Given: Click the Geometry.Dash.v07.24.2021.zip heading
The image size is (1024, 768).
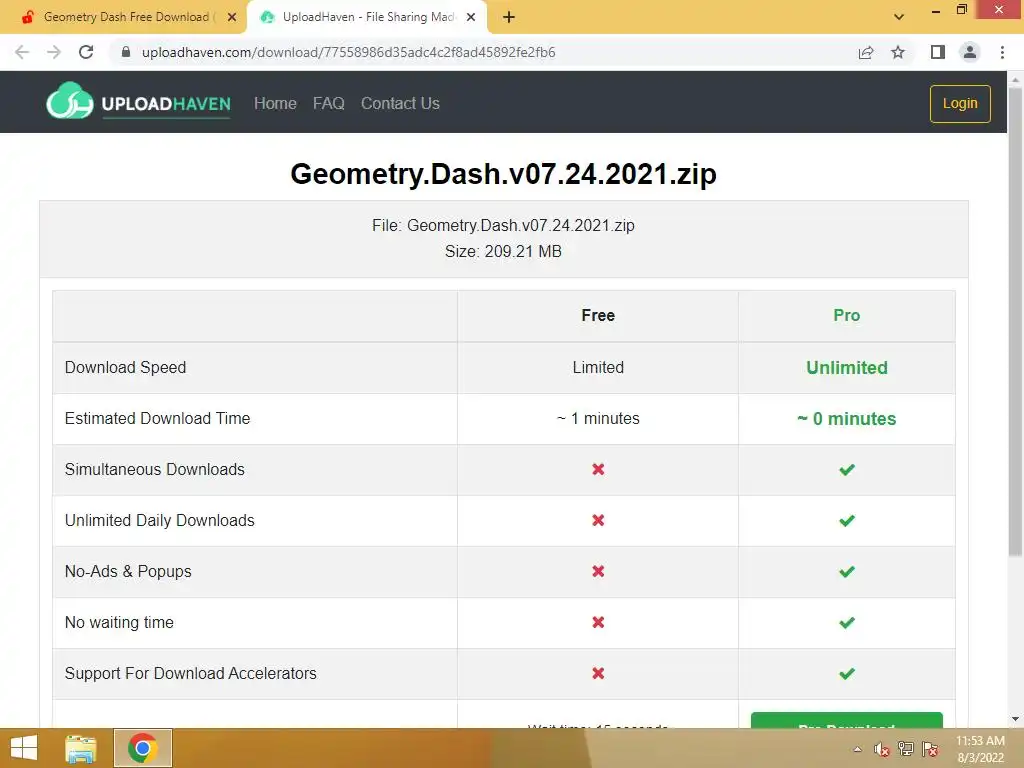Looking at the screenshot, I should (504, 174).
